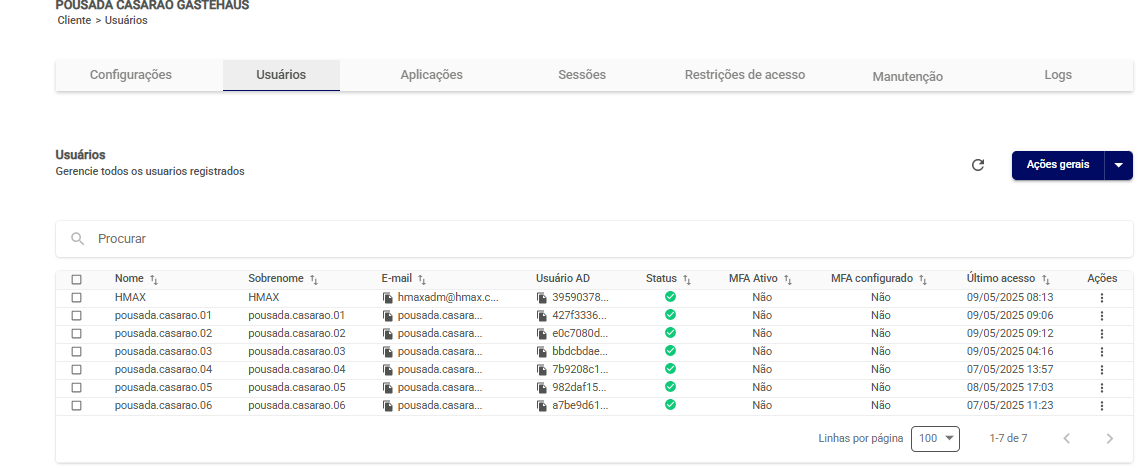
Task: Click the Ações gerais button
Action: coord(1057,165)
